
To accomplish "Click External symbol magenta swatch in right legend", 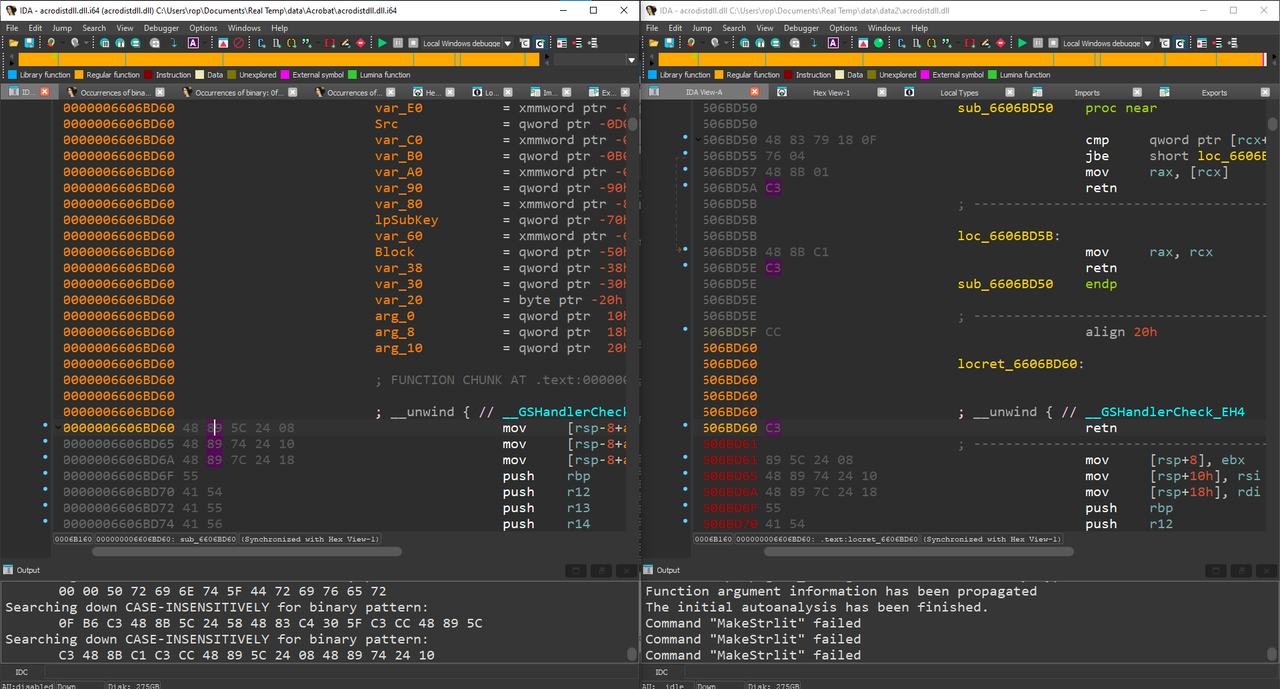I will (925, 75).
